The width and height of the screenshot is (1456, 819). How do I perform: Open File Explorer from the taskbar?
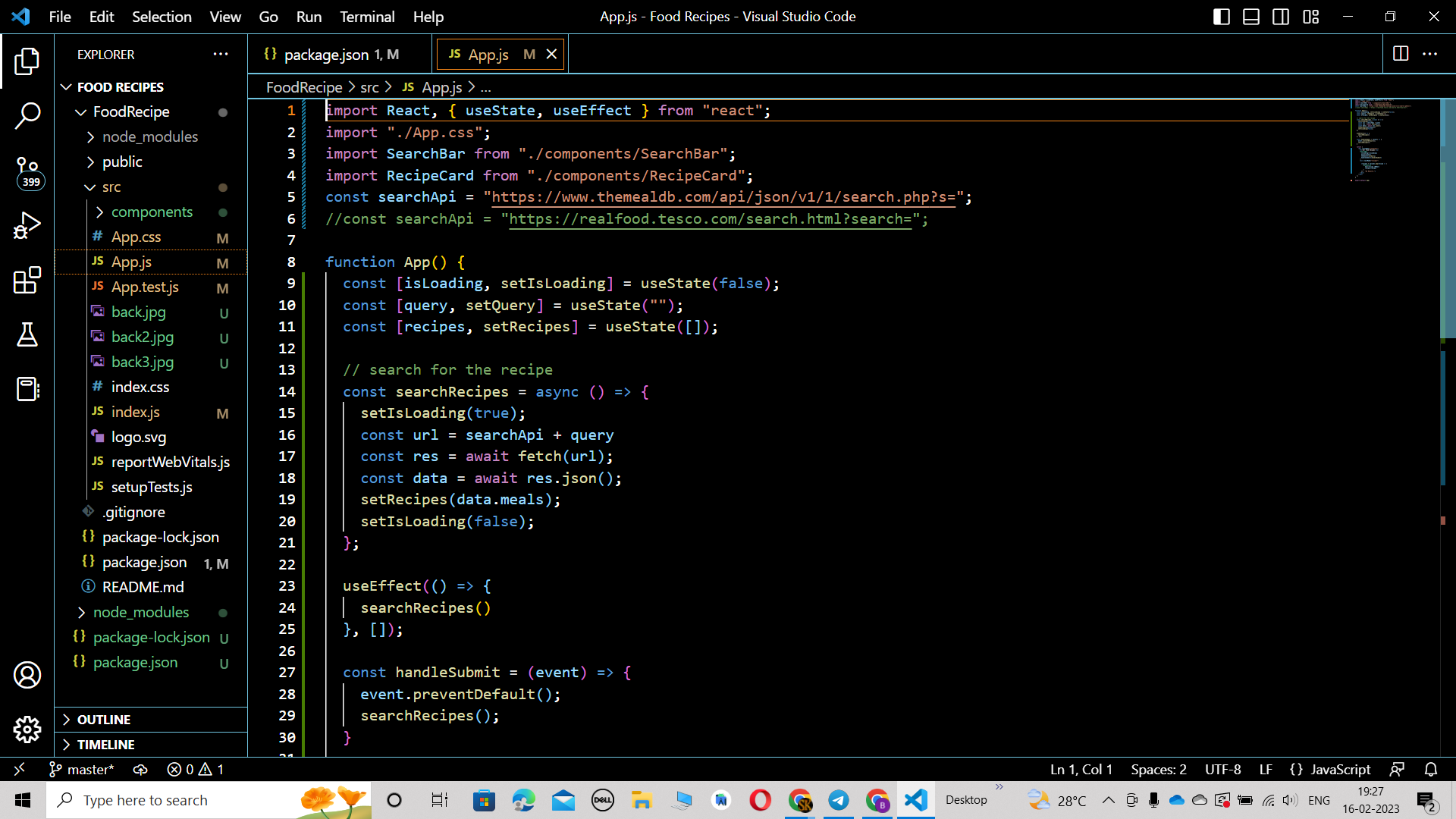[642, 800]
